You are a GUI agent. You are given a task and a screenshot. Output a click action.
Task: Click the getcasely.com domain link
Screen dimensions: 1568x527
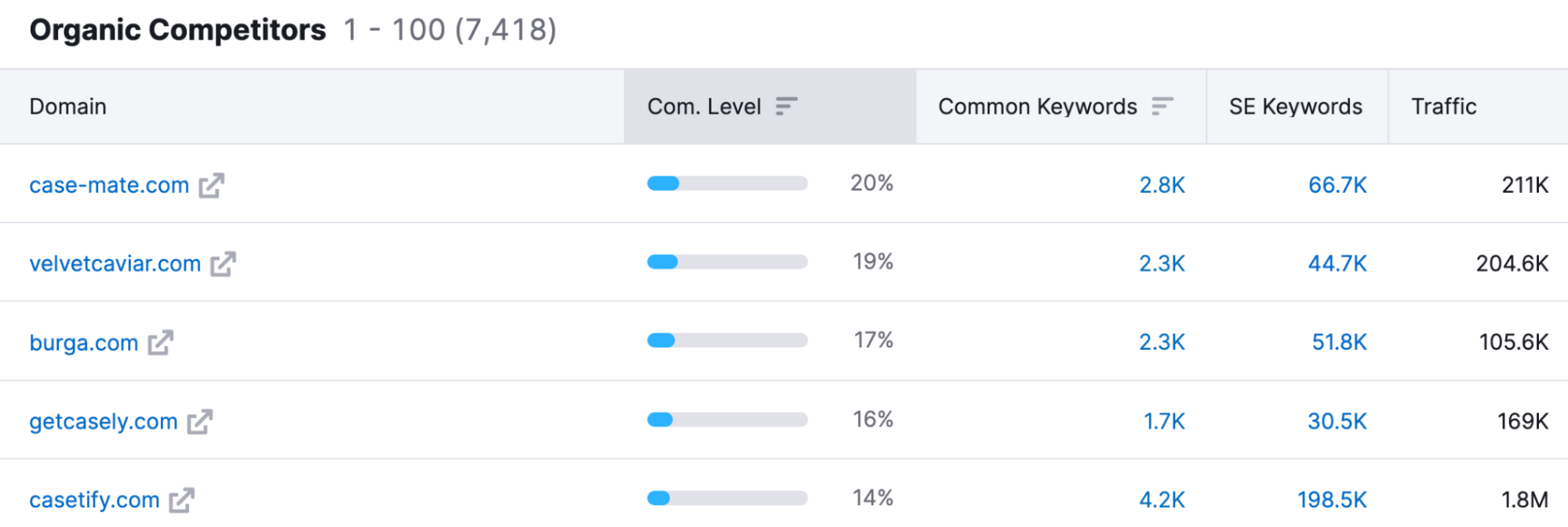(x=104, y=422)
